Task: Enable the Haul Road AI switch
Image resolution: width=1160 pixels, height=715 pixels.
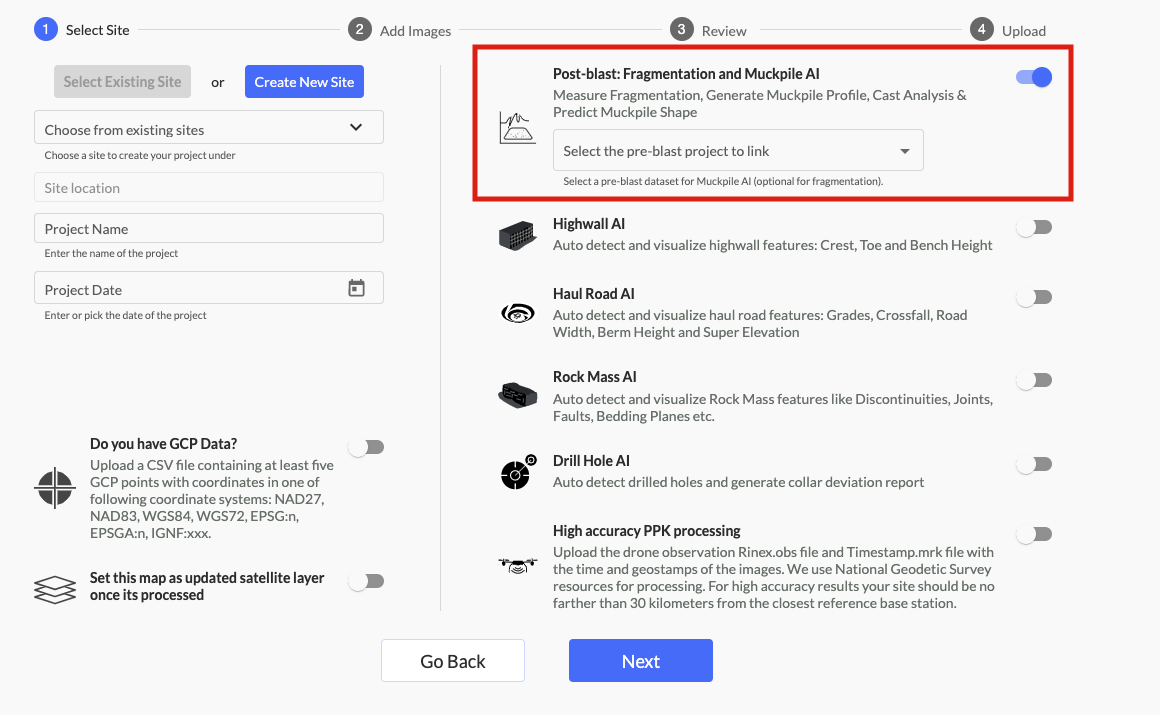Action: (x=1034, y=297)
